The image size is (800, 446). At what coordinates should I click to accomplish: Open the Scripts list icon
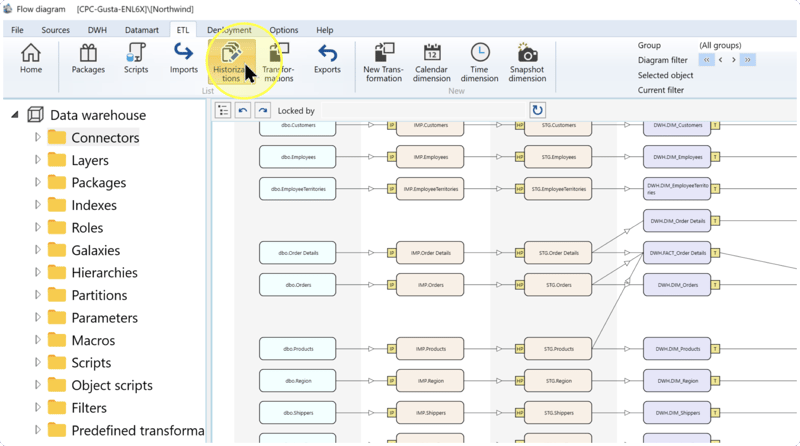coord(136,59)
